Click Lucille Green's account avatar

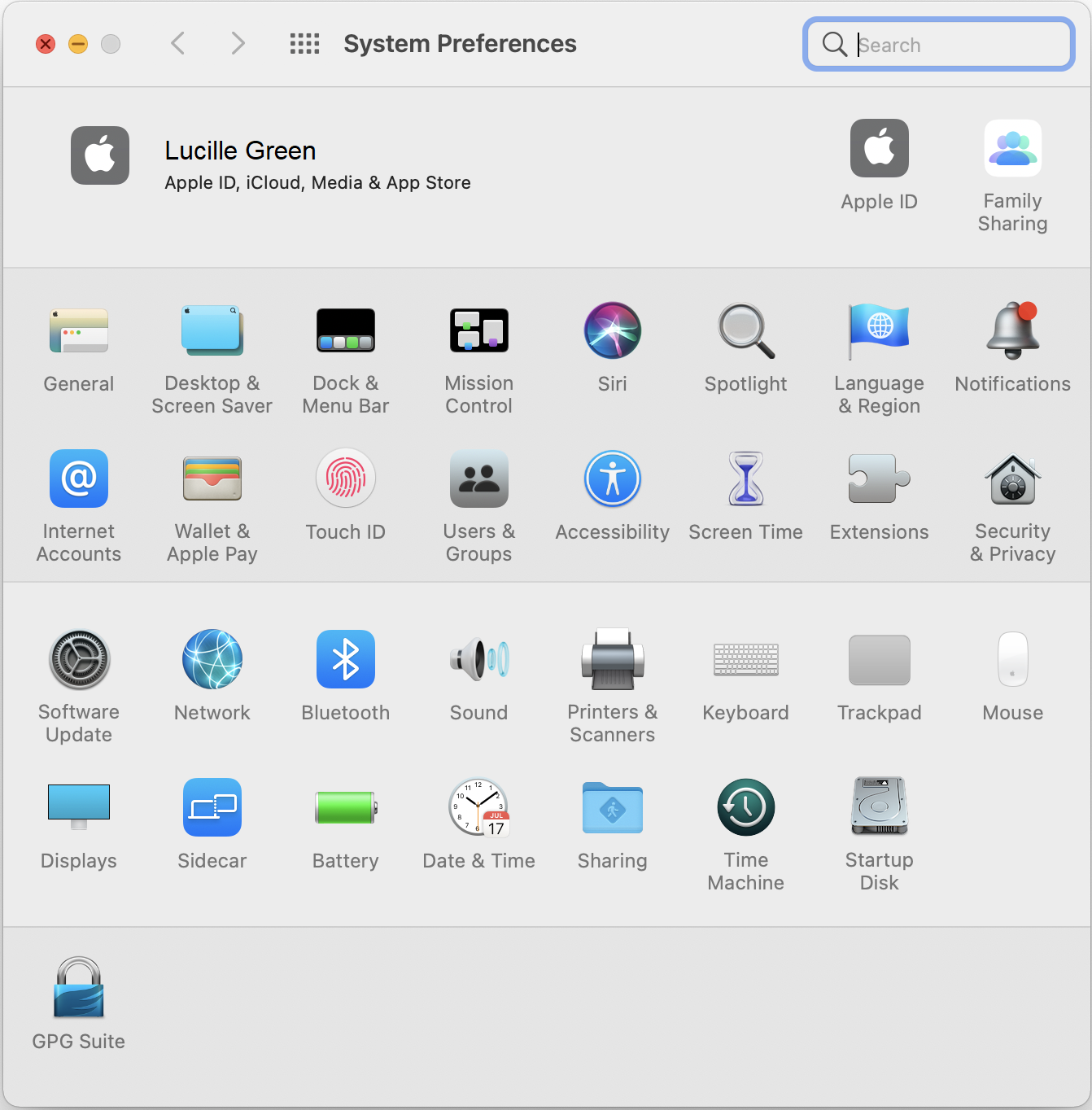(x=100, y=155)
